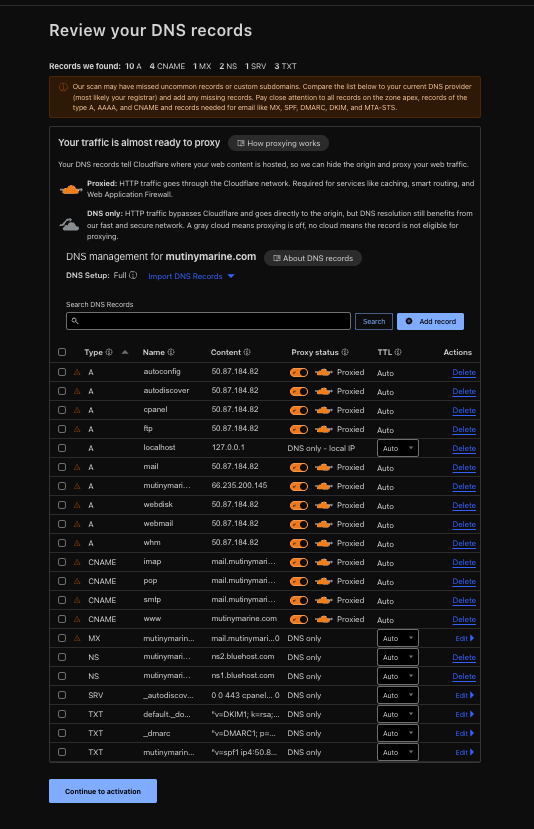Image resolution: width=534 pixels, height=829 pixels.
Task: Click the Add record button
Action: tap(430, 321)
